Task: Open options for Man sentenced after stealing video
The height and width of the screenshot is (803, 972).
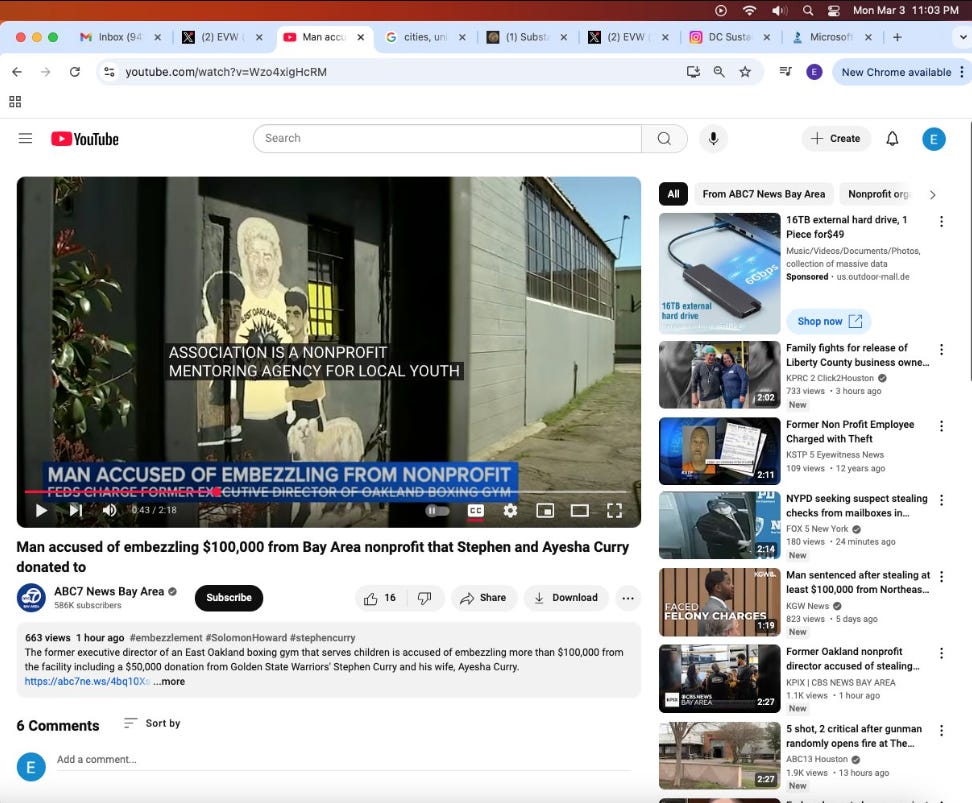Action: click(x=941, y=577)
